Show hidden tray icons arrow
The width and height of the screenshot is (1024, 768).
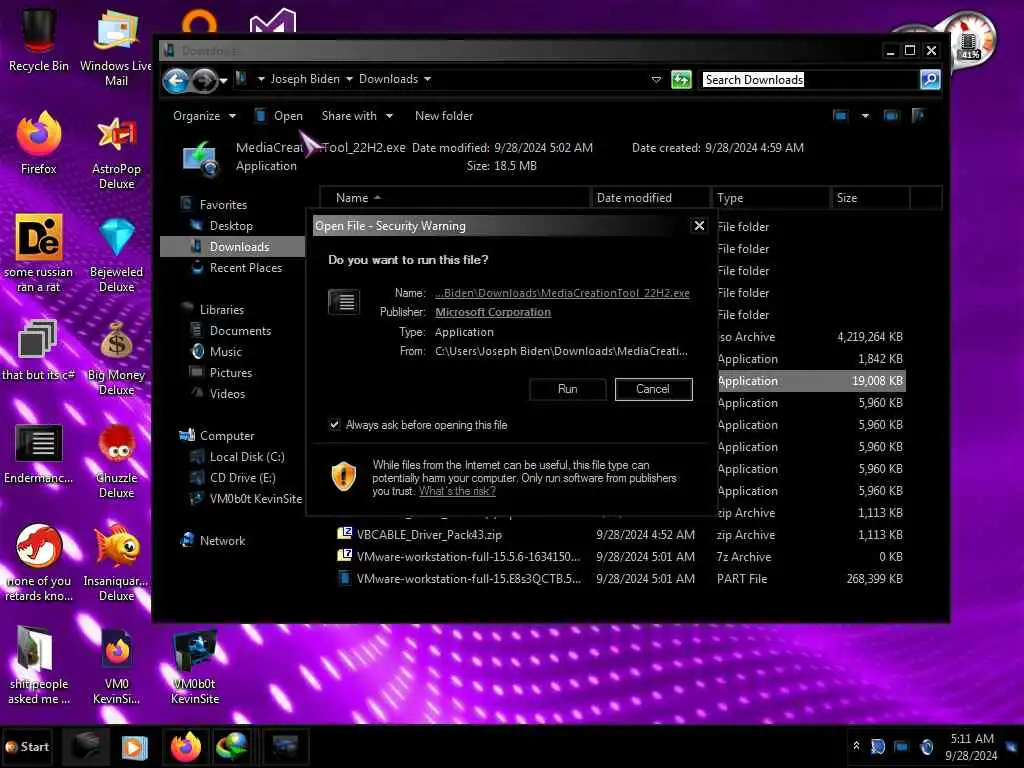(856, 746)
